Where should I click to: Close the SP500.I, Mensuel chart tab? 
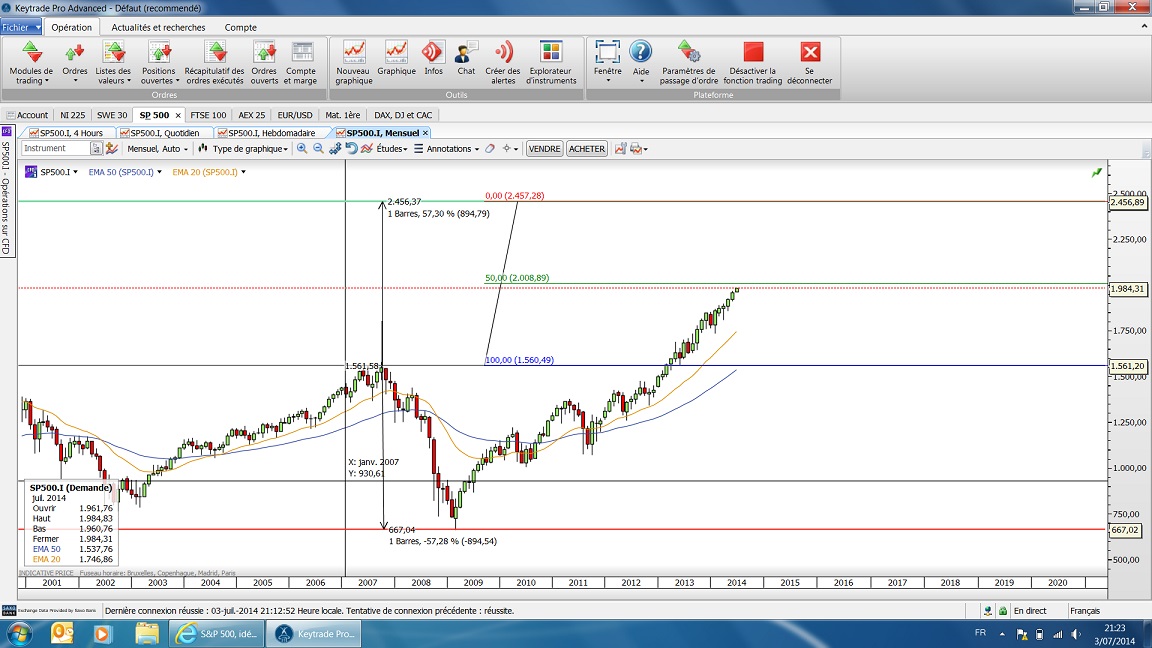425,133
